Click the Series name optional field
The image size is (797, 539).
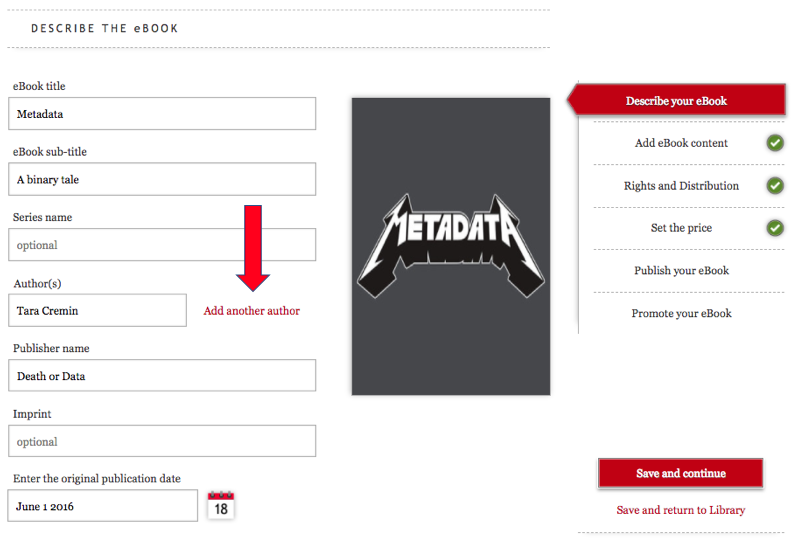coord(164,245)
